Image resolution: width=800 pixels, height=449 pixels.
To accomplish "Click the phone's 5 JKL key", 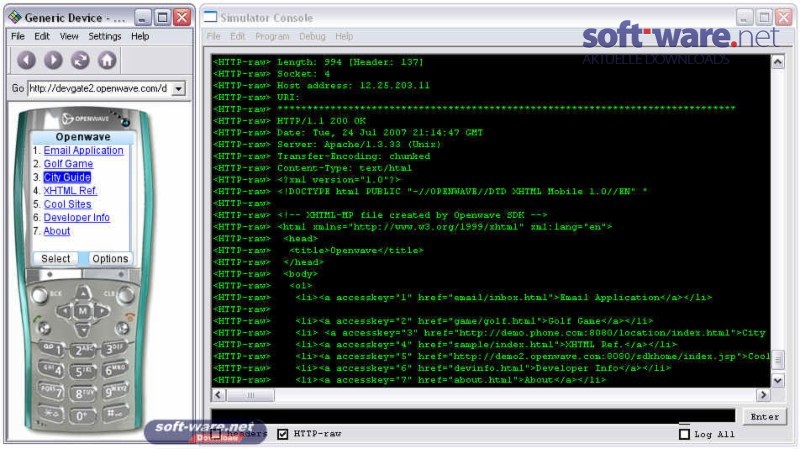I will 83,371.
